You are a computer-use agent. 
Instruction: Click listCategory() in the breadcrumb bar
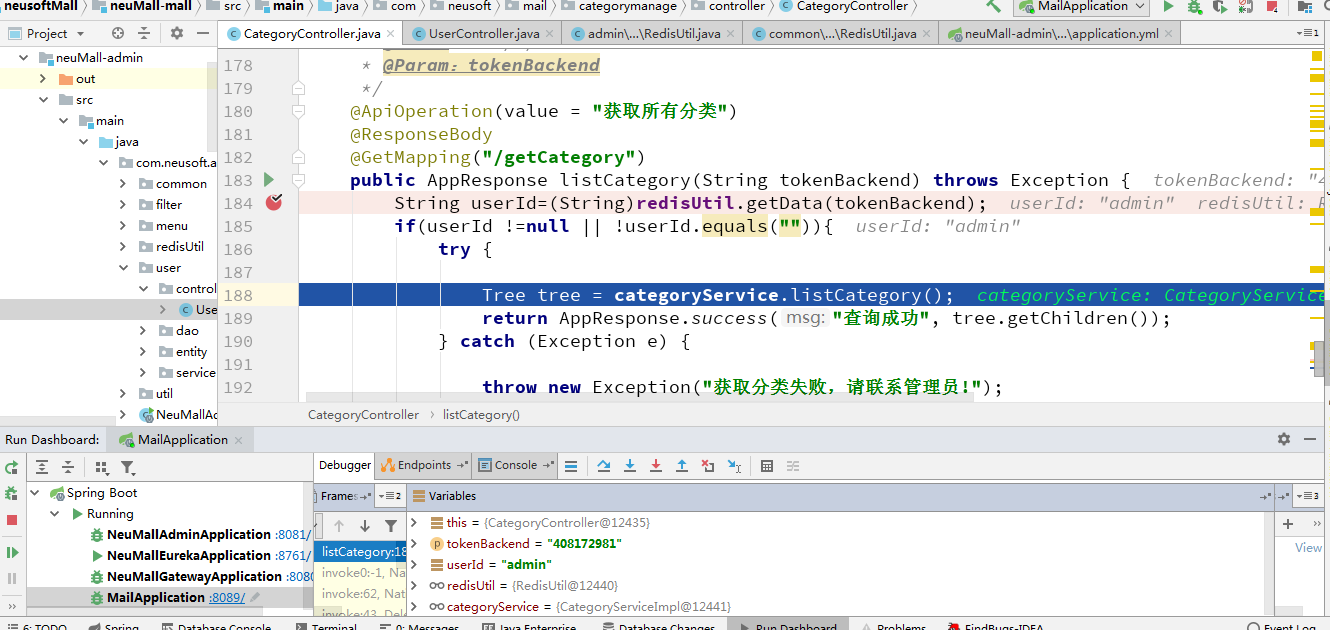[481, 414]
